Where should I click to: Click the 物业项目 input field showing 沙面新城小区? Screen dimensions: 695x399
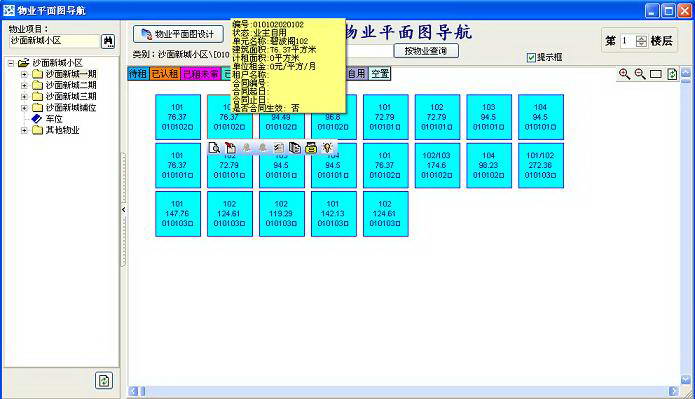click(x=55, y=41)
